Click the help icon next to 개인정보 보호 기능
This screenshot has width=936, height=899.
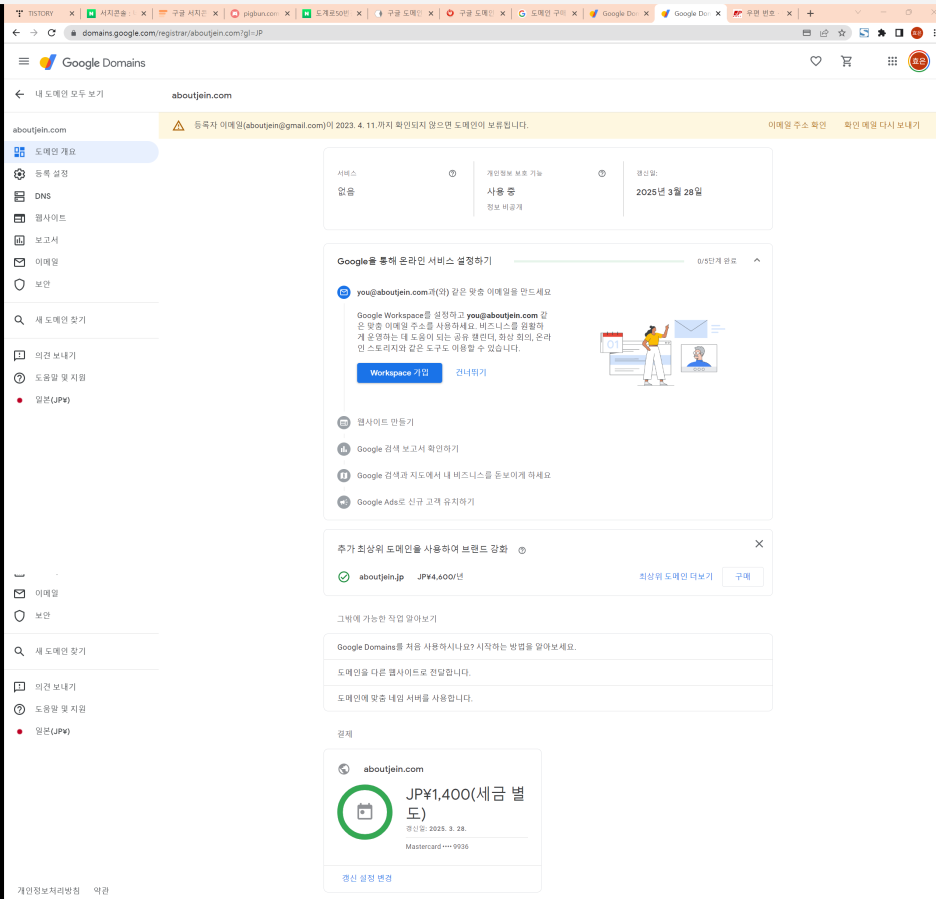tap(602, 173)
